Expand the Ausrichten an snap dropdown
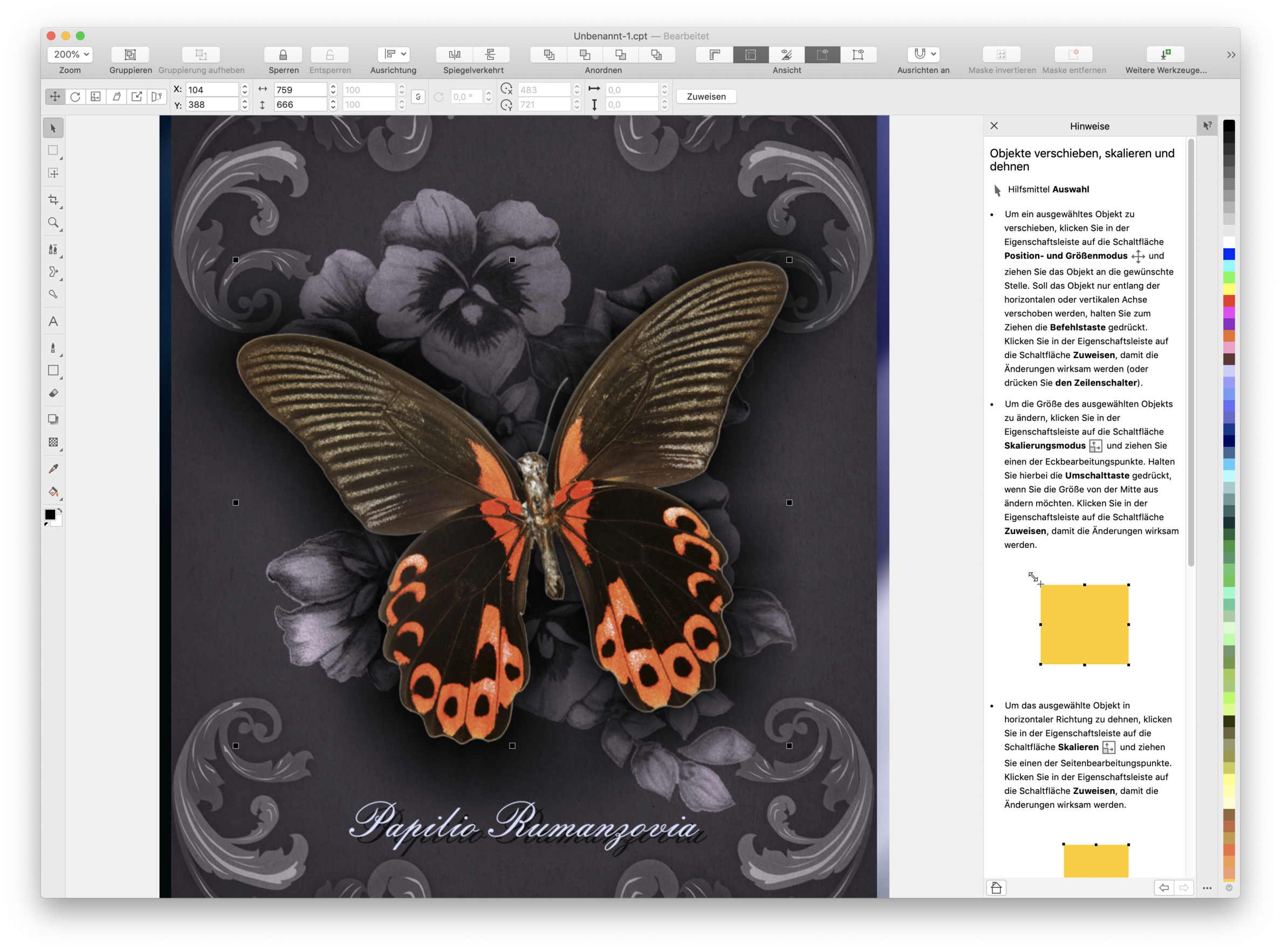This screenshot has height=952, width=1281. [923, 54]
